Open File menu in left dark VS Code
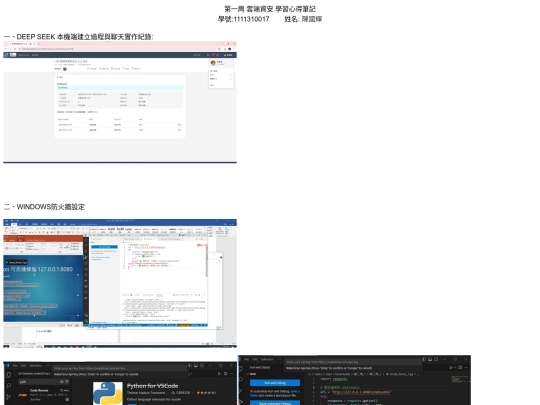This screenshot has height=405, width=540. pyautogui.click(x=15, y=365)
